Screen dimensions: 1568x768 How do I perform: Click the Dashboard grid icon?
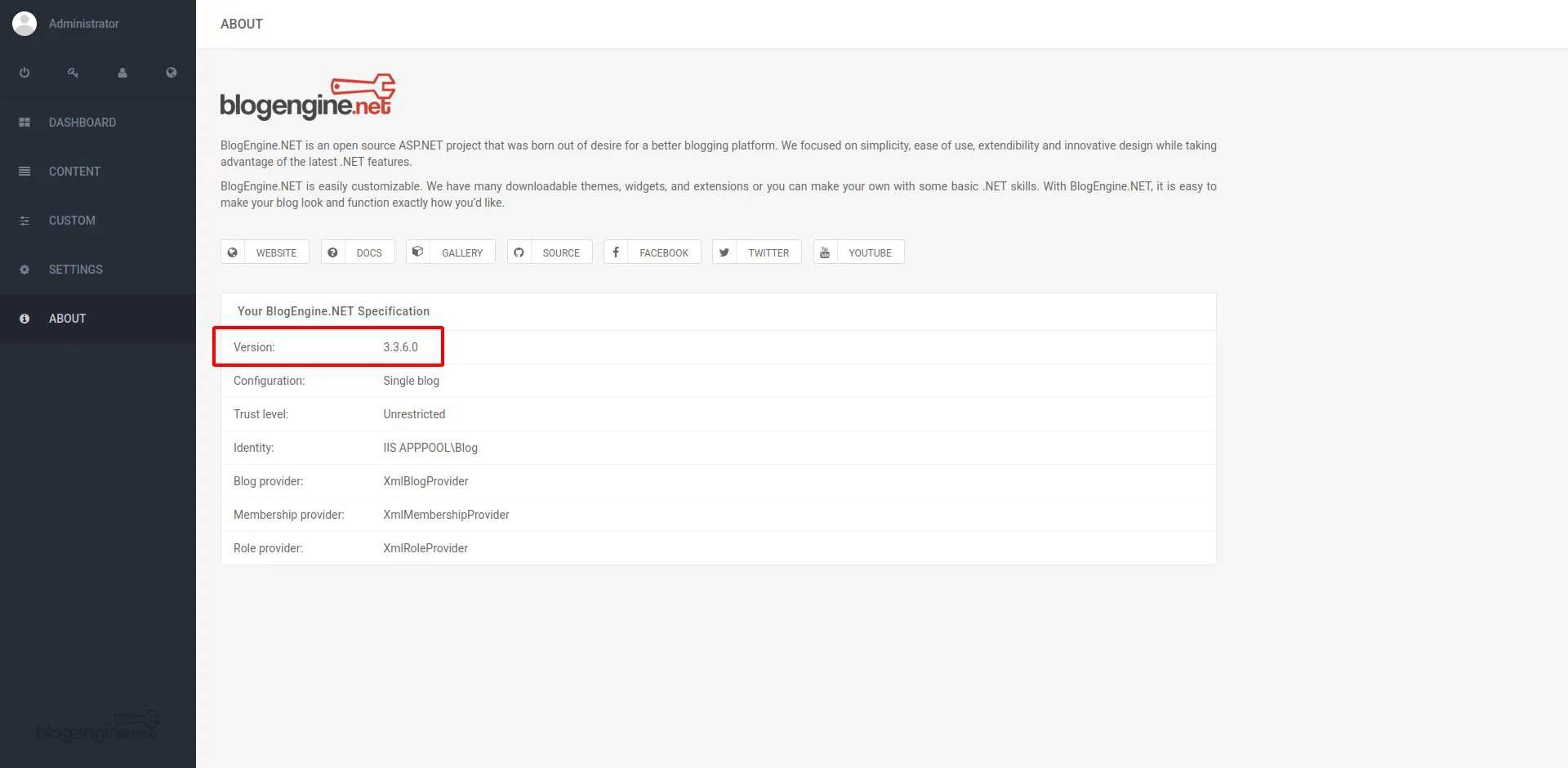click(24, 123)
